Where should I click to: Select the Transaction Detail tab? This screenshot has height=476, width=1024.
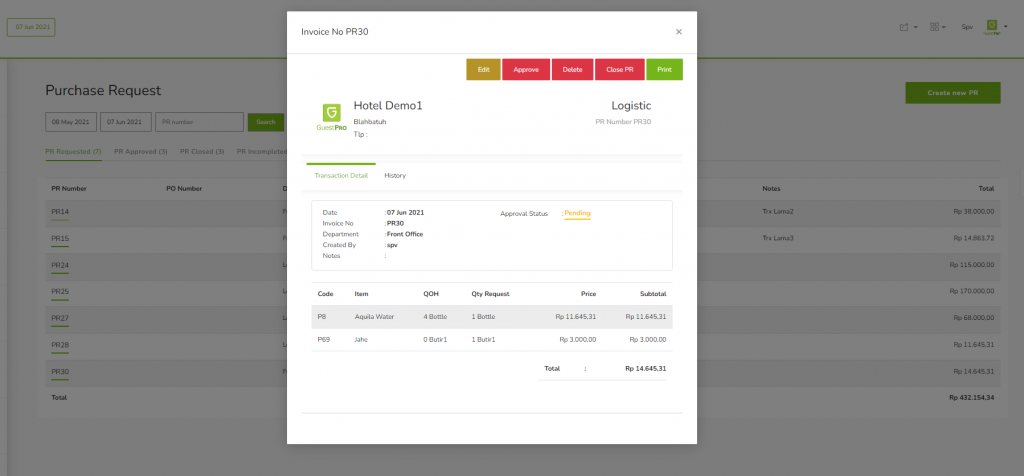pos(341,176)
